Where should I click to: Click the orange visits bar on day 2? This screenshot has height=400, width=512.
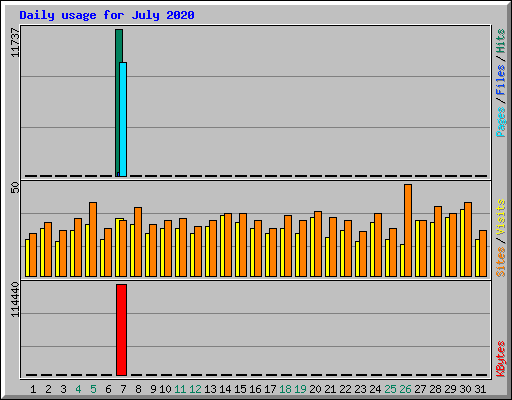pyautogui.click(x=48, y=249)
